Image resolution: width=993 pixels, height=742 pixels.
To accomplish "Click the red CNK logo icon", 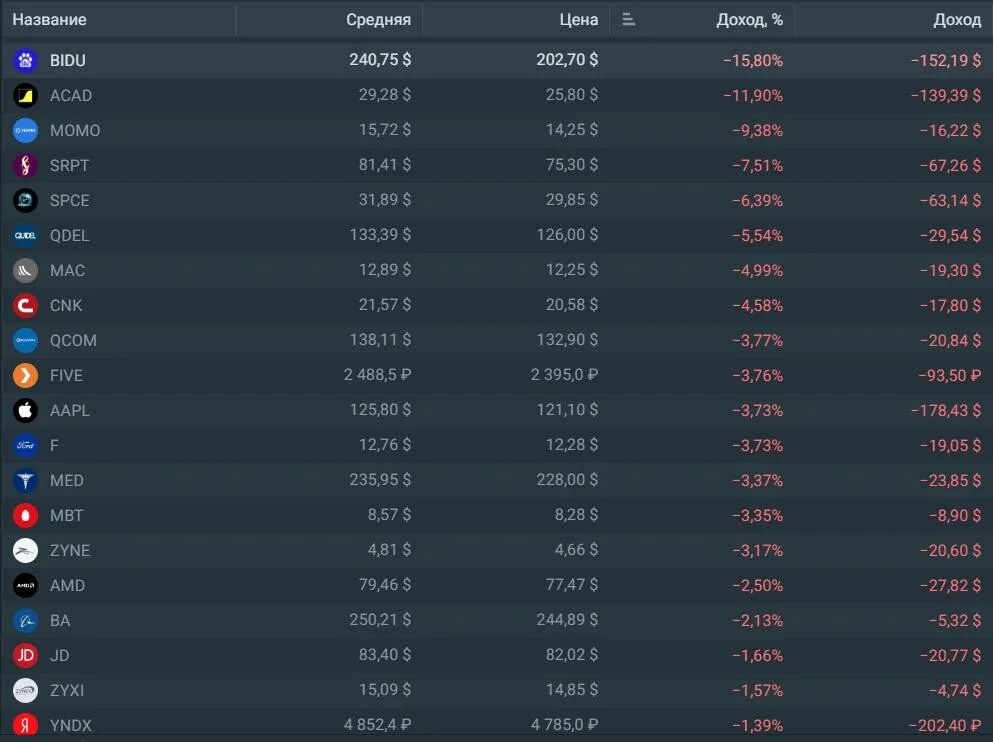I will tap(25, 306).
